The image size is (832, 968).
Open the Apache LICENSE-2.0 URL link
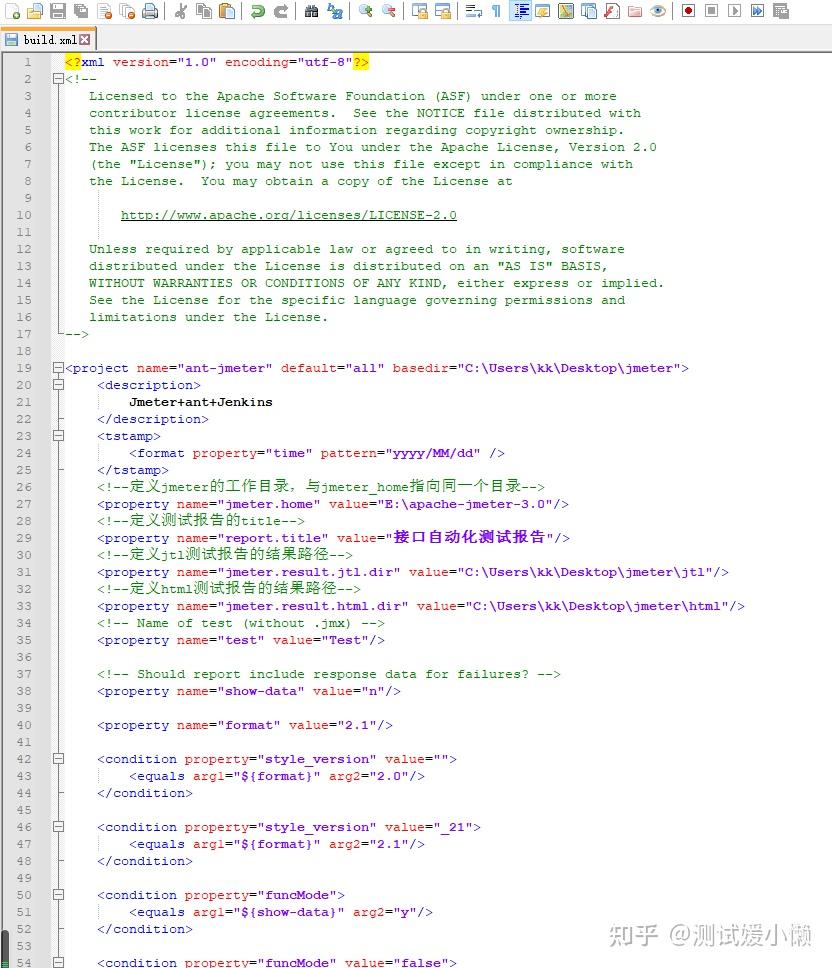288,215
